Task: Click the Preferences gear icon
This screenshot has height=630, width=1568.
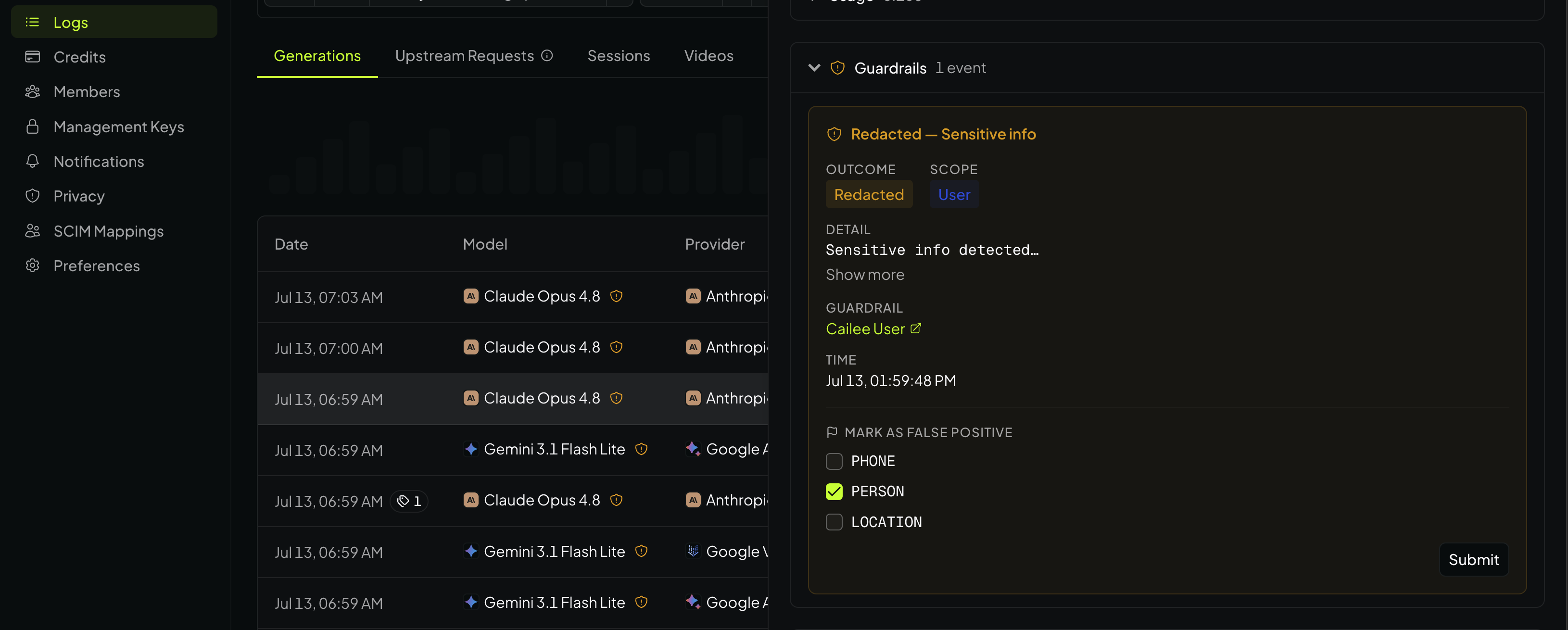Action: 32,266
